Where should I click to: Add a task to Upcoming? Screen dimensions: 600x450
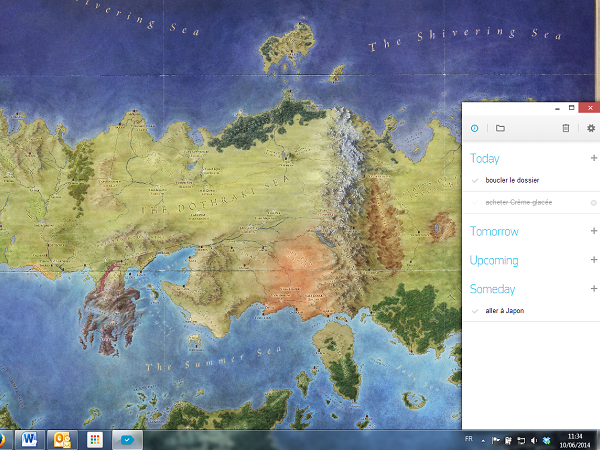(x=594, y=260)
